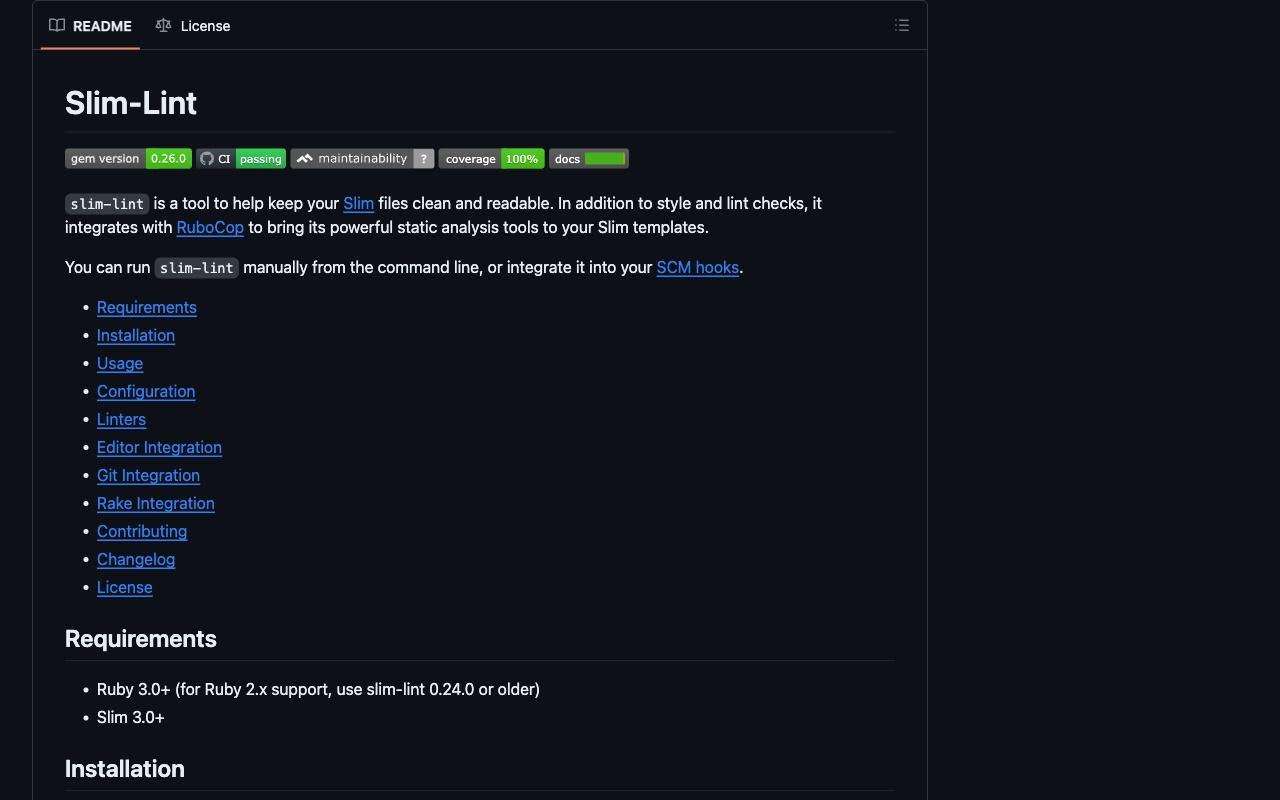Click the Requirements section heading
Screen dimensions: 1280x800
141,639
